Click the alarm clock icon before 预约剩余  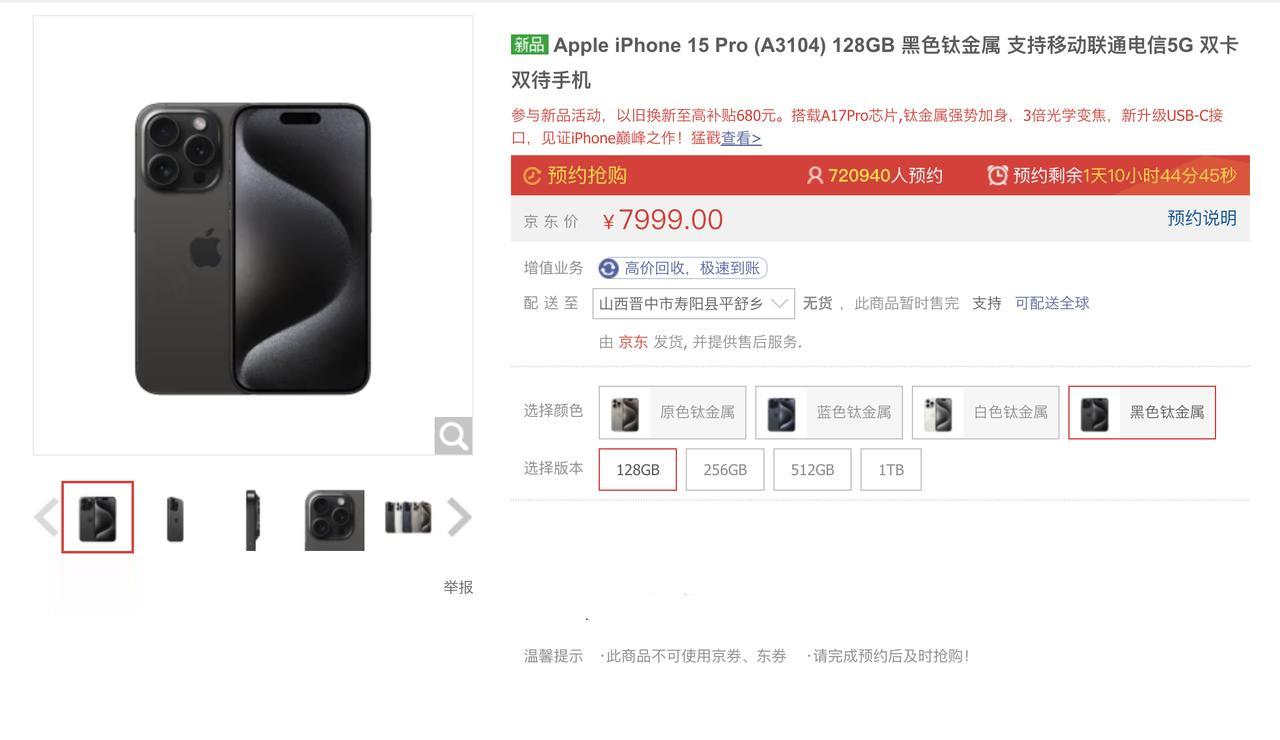tap(997, 175)
